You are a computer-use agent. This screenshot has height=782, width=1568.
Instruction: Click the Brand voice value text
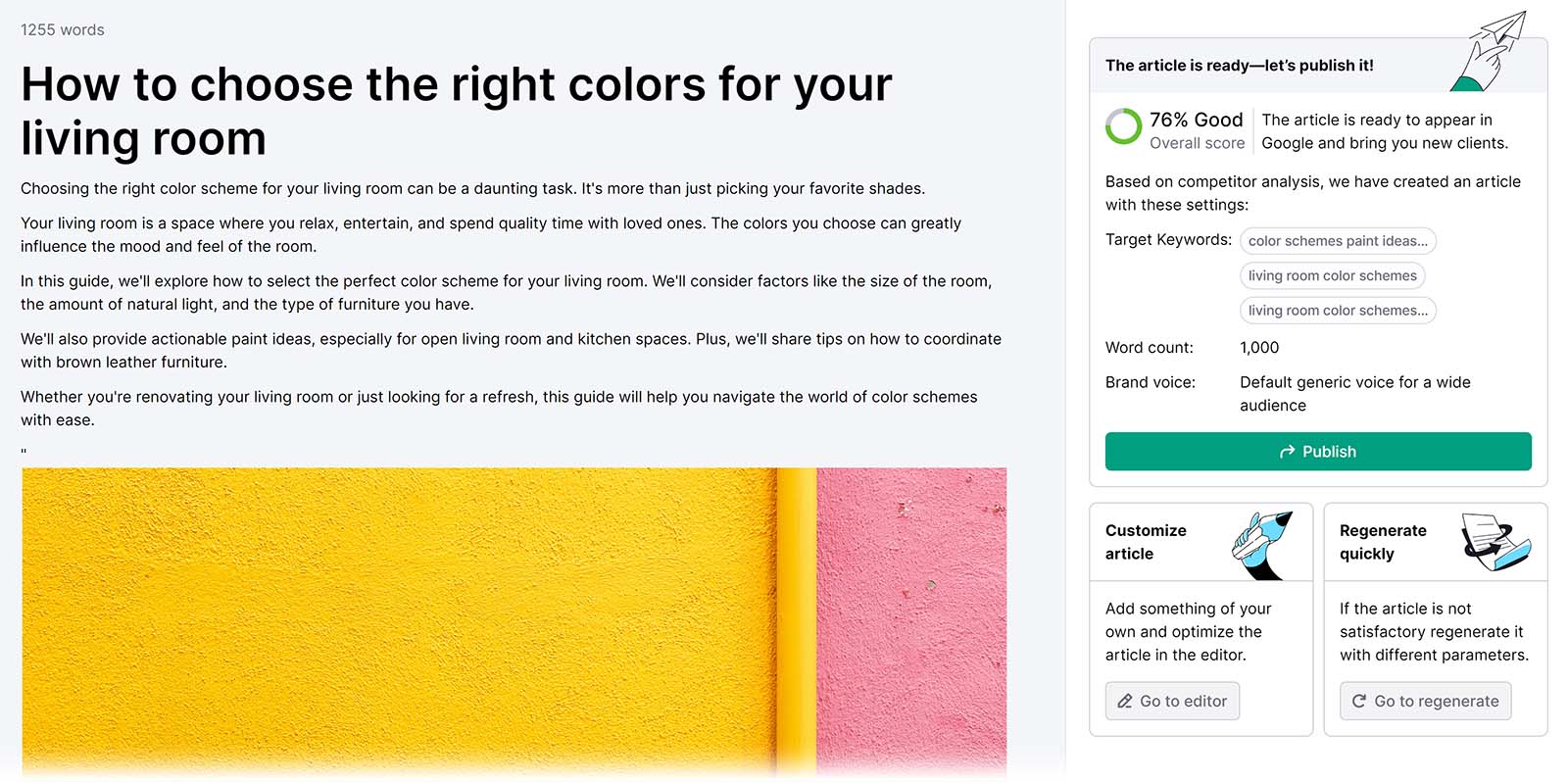tap(1354, 394)
